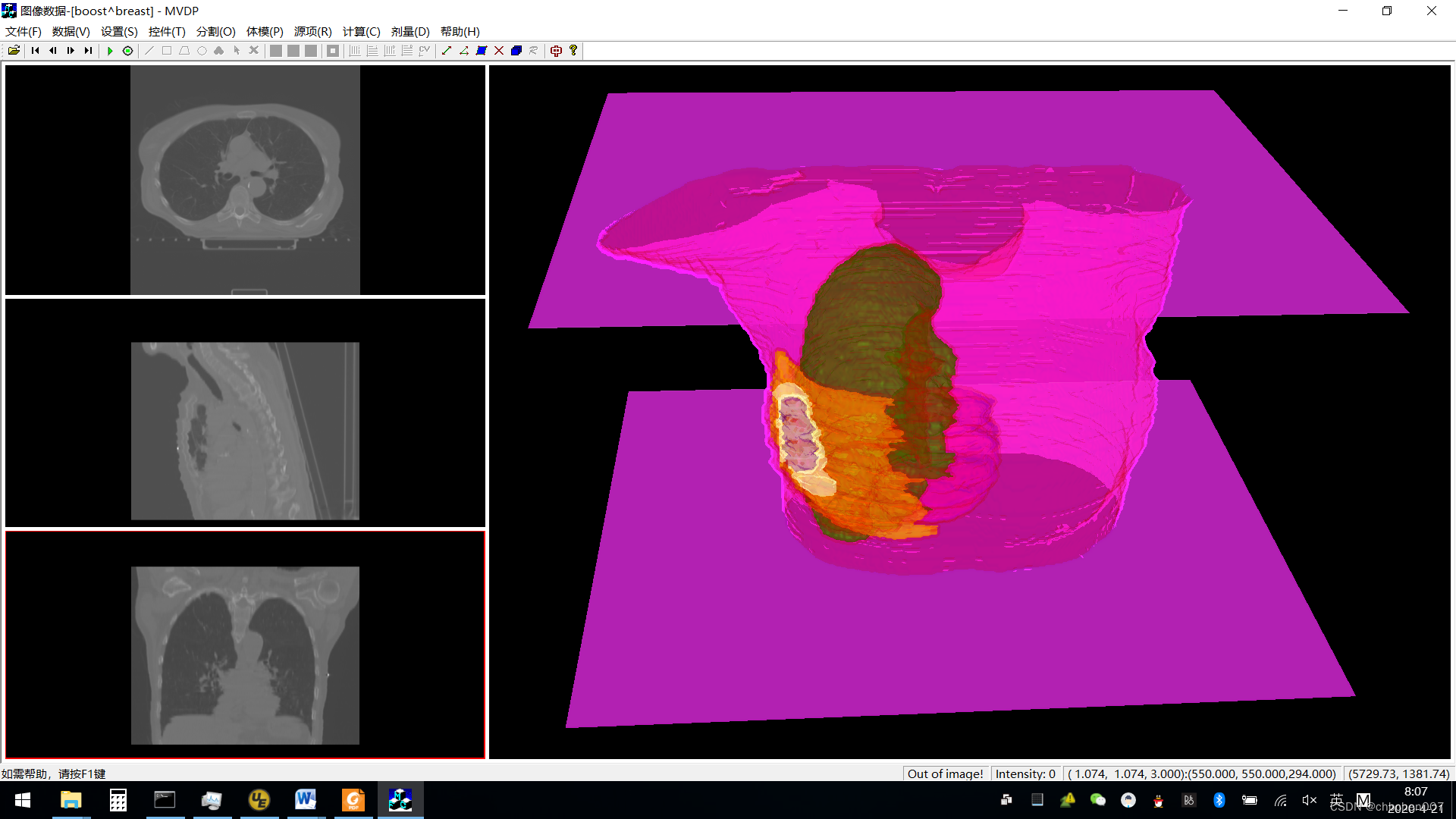1456x819 pixels.
Task: Open the 文件(F) menu
Action: pos(23,31)
